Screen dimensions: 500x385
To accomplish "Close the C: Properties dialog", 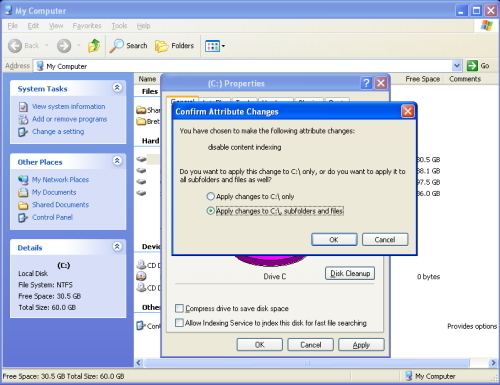I will [x=381, y=83].
